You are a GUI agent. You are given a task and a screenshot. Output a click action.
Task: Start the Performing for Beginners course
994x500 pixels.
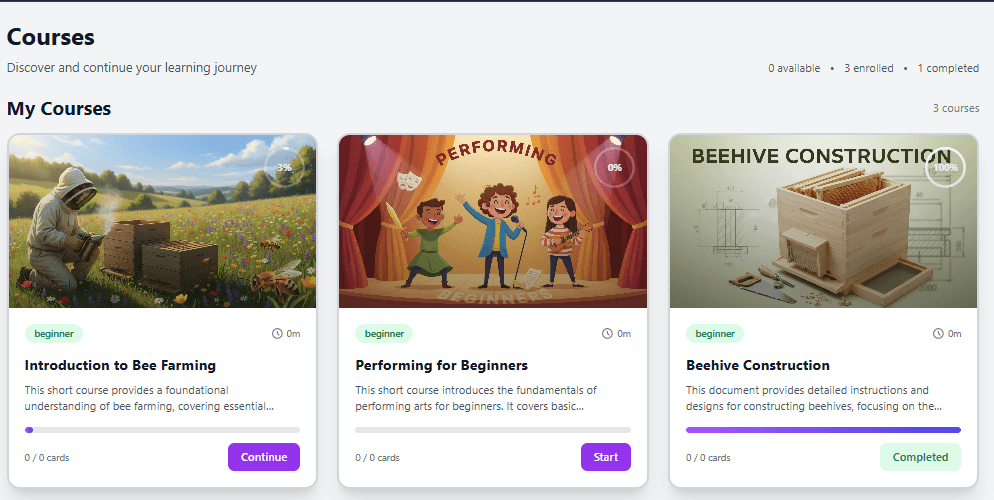[x=606, y=457]
